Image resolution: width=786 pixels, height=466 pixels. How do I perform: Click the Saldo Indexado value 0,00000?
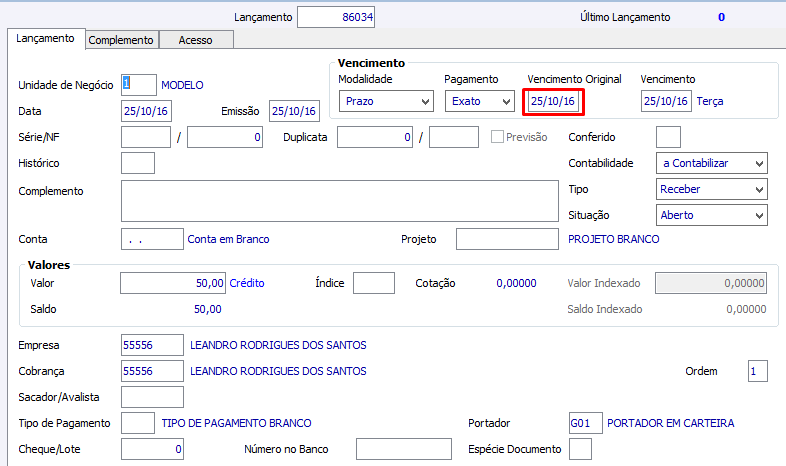coord(746,309)
